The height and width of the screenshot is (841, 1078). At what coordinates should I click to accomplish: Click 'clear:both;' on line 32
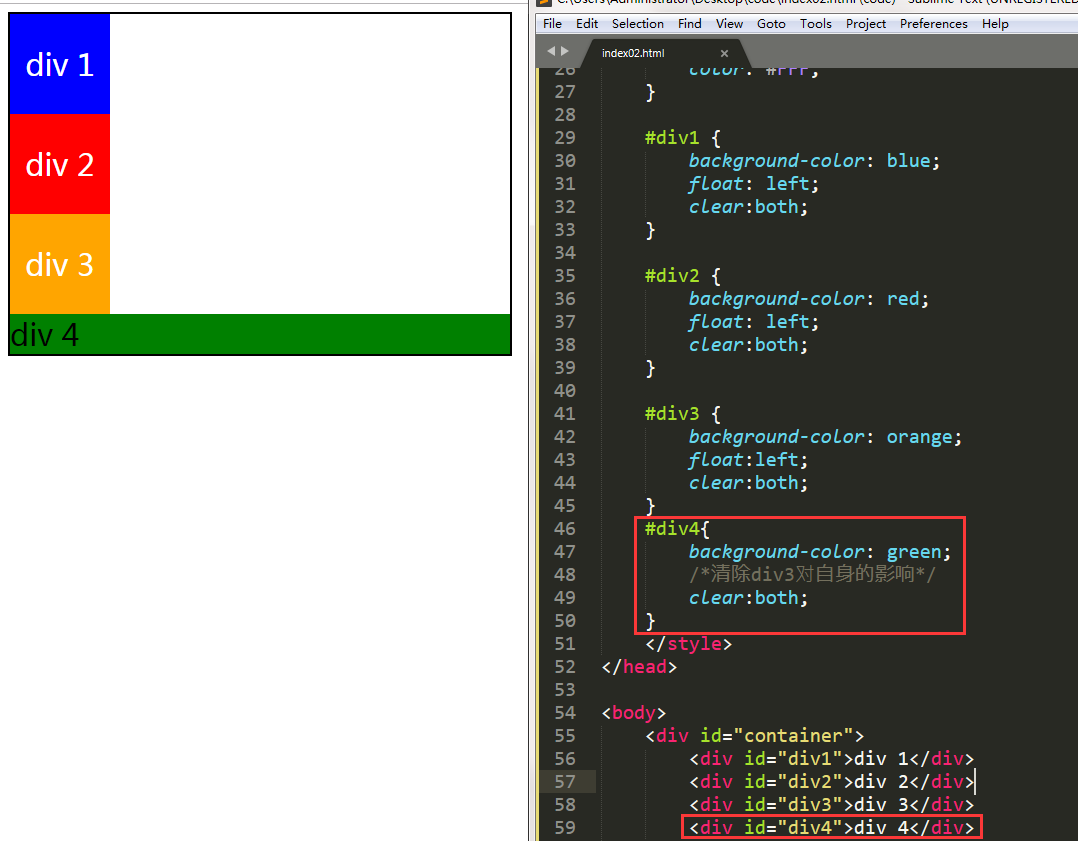point(748,206)
